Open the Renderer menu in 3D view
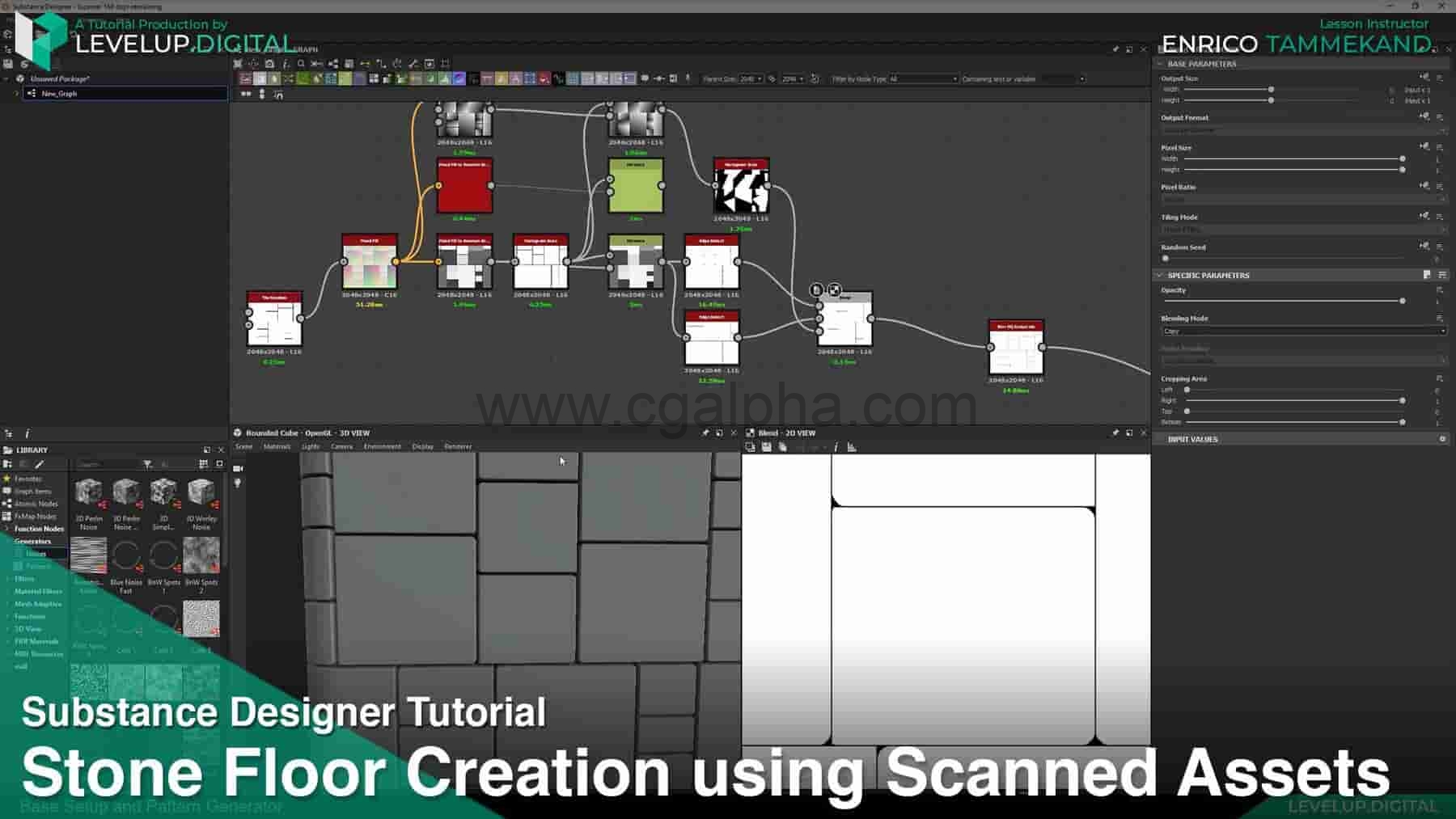The height and width of the screenshot is (819, 1456). coord(458,446)
